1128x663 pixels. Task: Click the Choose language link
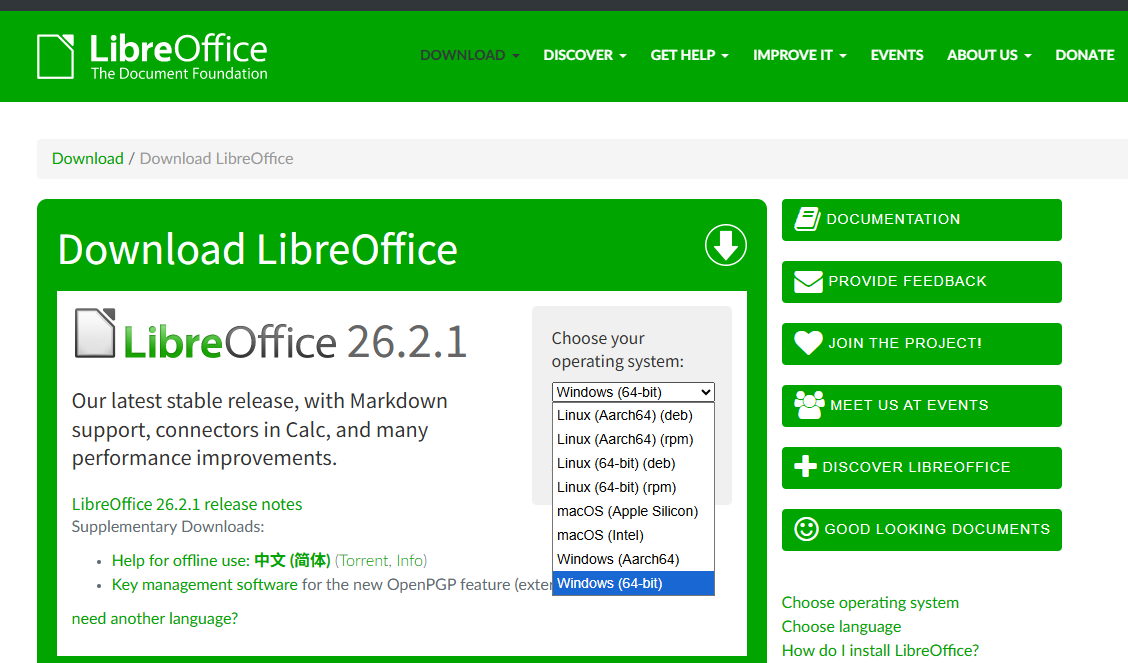[x=841, y=626]
